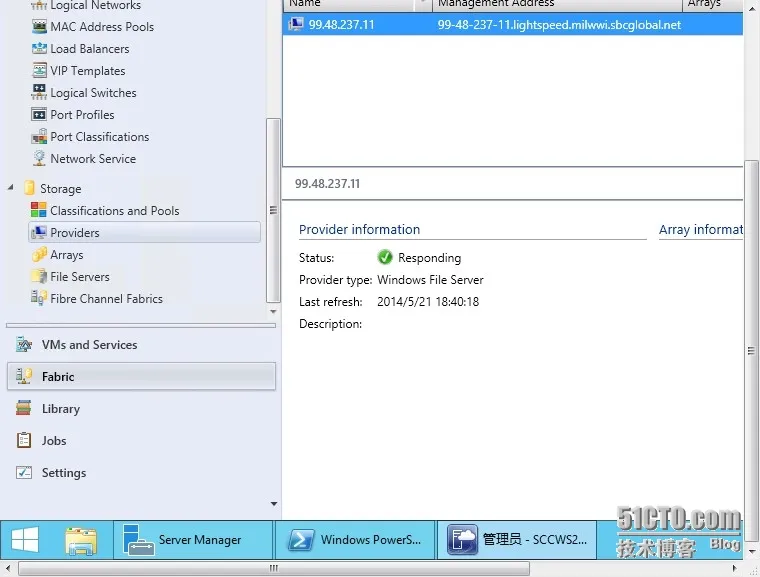The image size is (760, 577).
Task: Click the Provider information section heading
Action: [360, 229]
